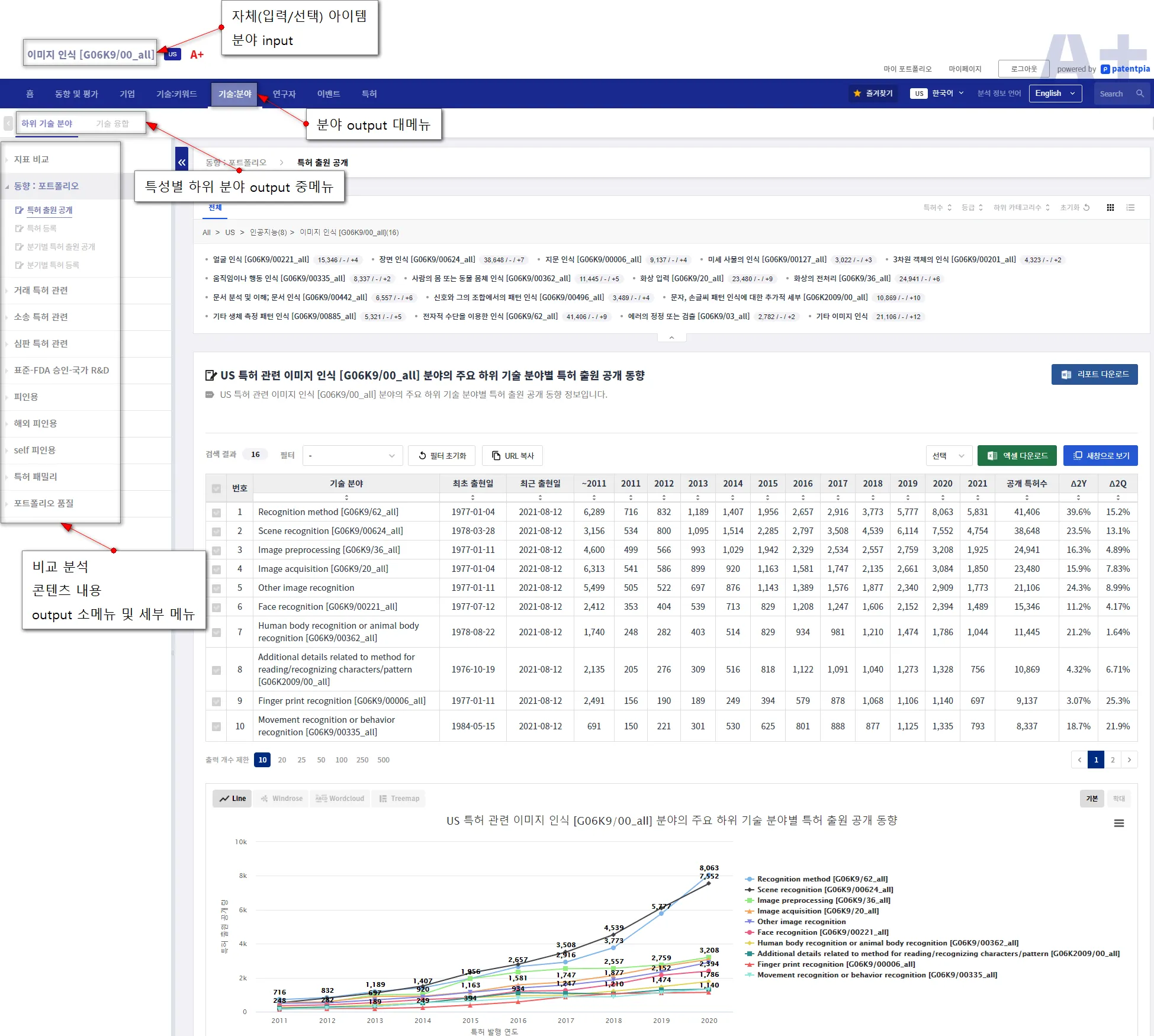Click the search magnifier icon
The height and width of the screenshot is (1036, 1154).
pyautogui.click(x=1140, y=94)
